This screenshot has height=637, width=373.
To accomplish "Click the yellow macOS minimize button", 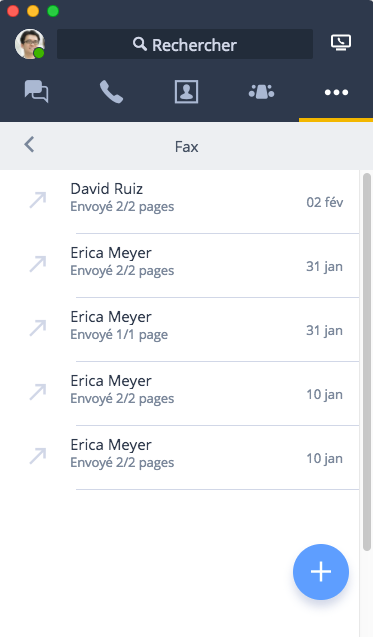I will (x=33, y=11).
